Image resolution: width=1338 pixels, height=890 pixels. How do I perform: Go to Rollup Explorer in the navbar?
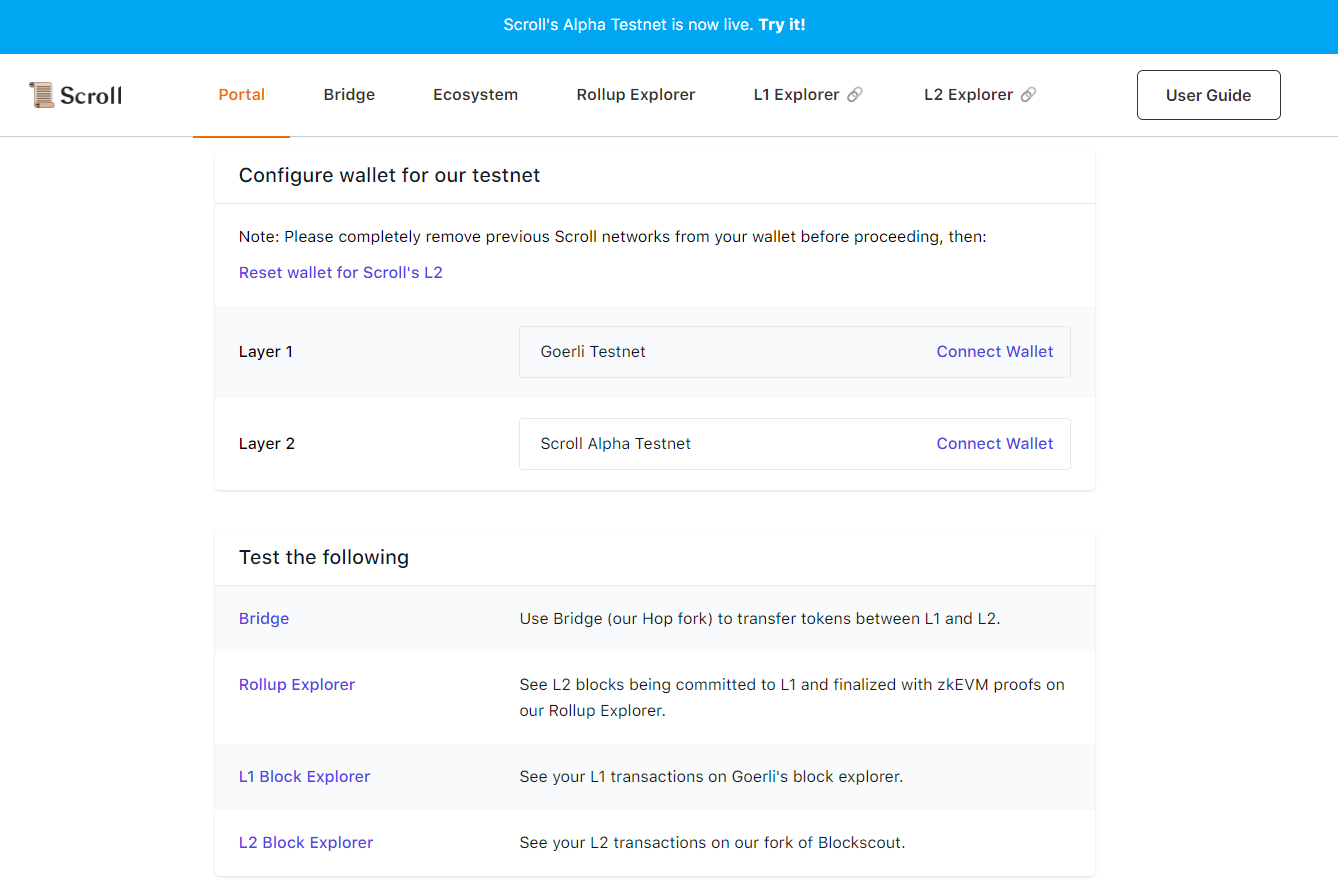636,95
